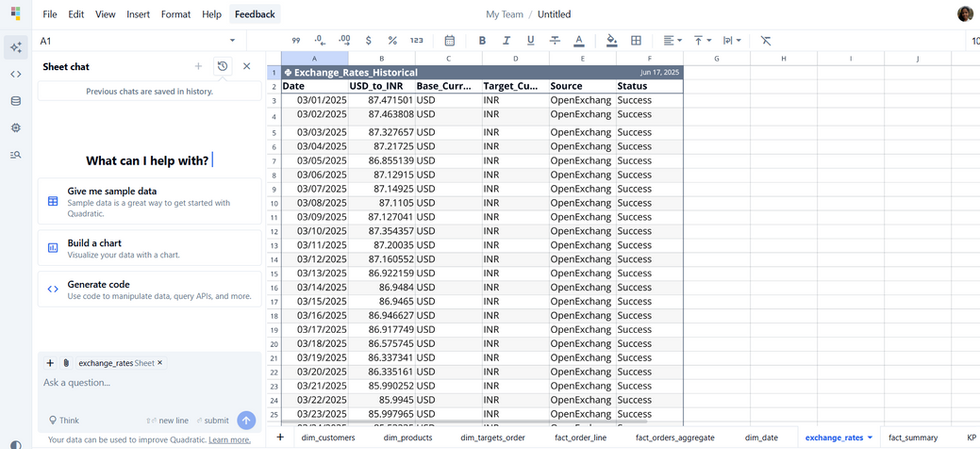Add context with plus button in chat

(x=50, y=363)
